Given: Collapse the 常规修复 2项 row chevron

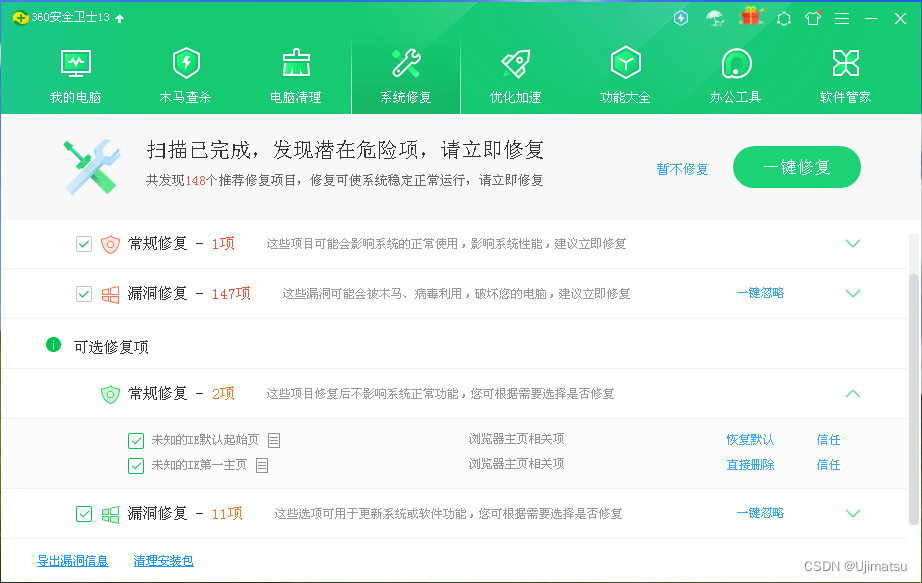Looking at the screenshot, I should (853, 394).
